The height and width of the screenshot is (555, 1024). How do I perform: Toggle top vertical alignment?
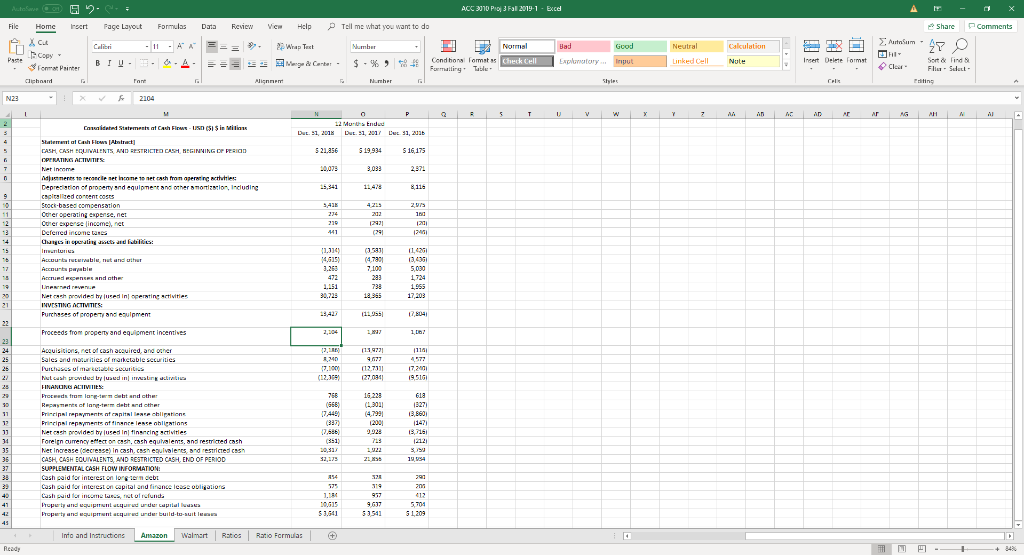(x=212, y=46)
